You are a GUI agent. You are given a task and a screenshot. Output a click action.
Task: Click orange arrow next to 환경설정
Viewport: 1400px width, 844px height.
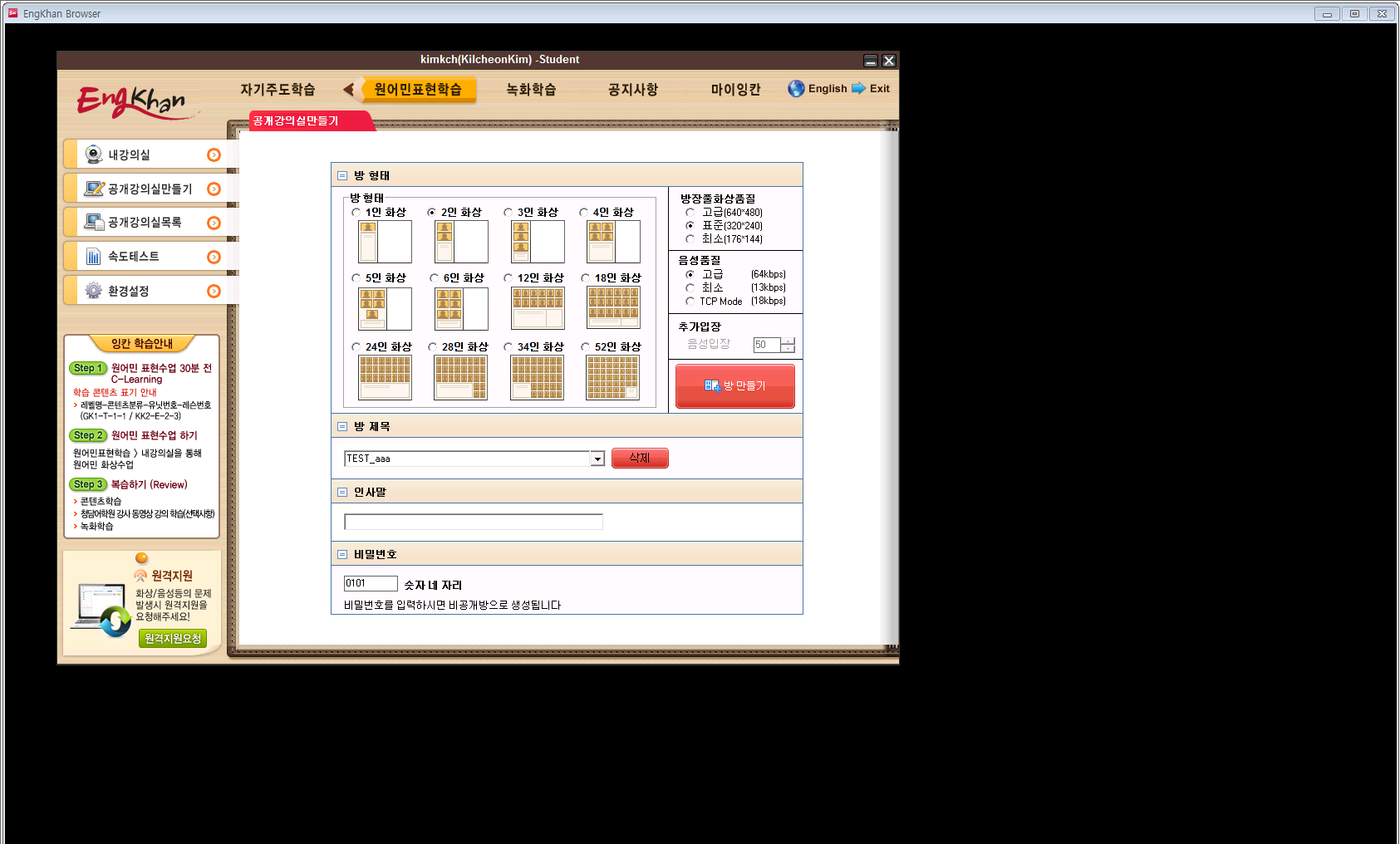coord(214,291)
